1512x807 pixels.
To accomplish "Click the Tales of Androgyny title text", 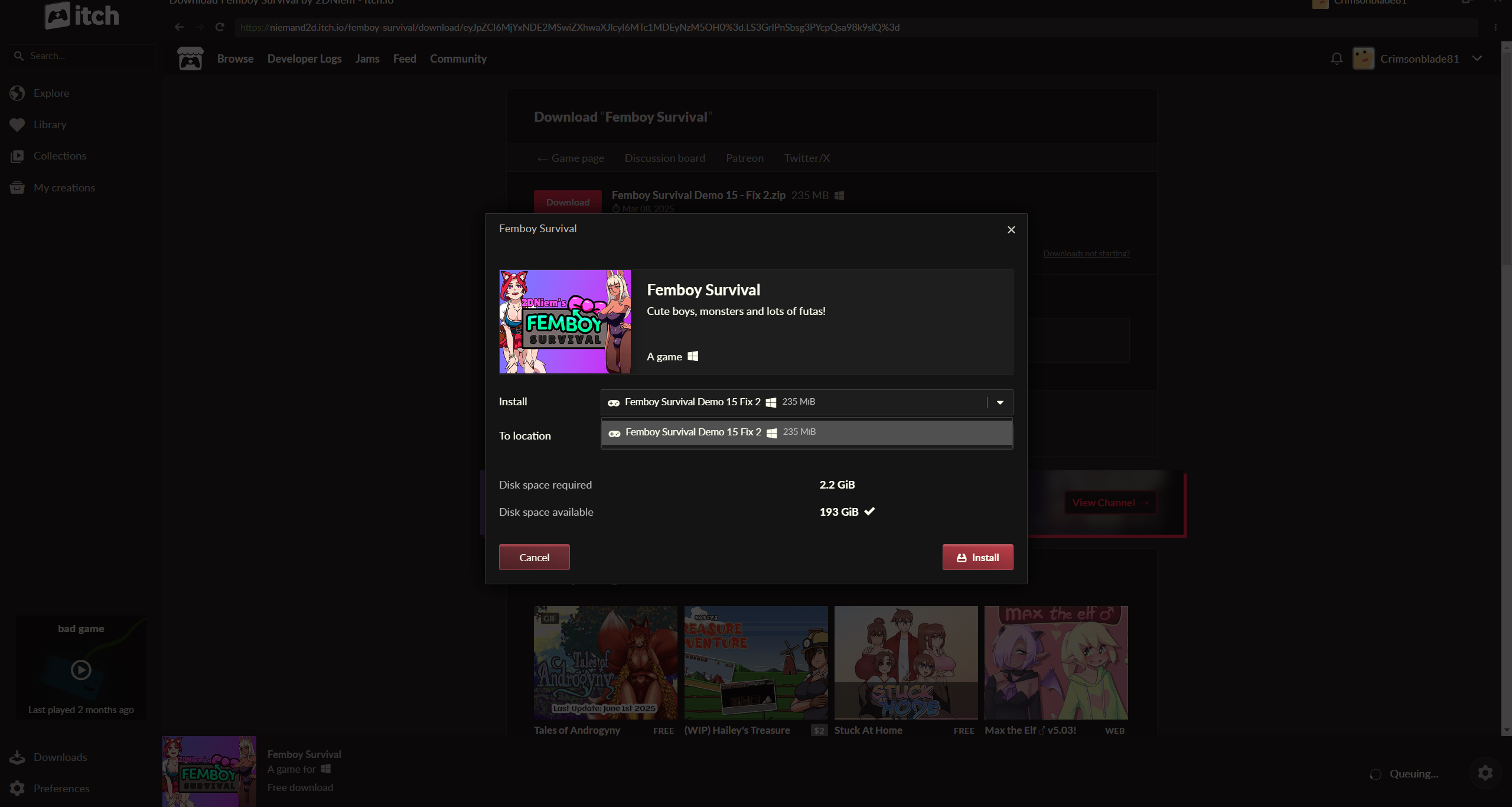I will pos(577,730).
